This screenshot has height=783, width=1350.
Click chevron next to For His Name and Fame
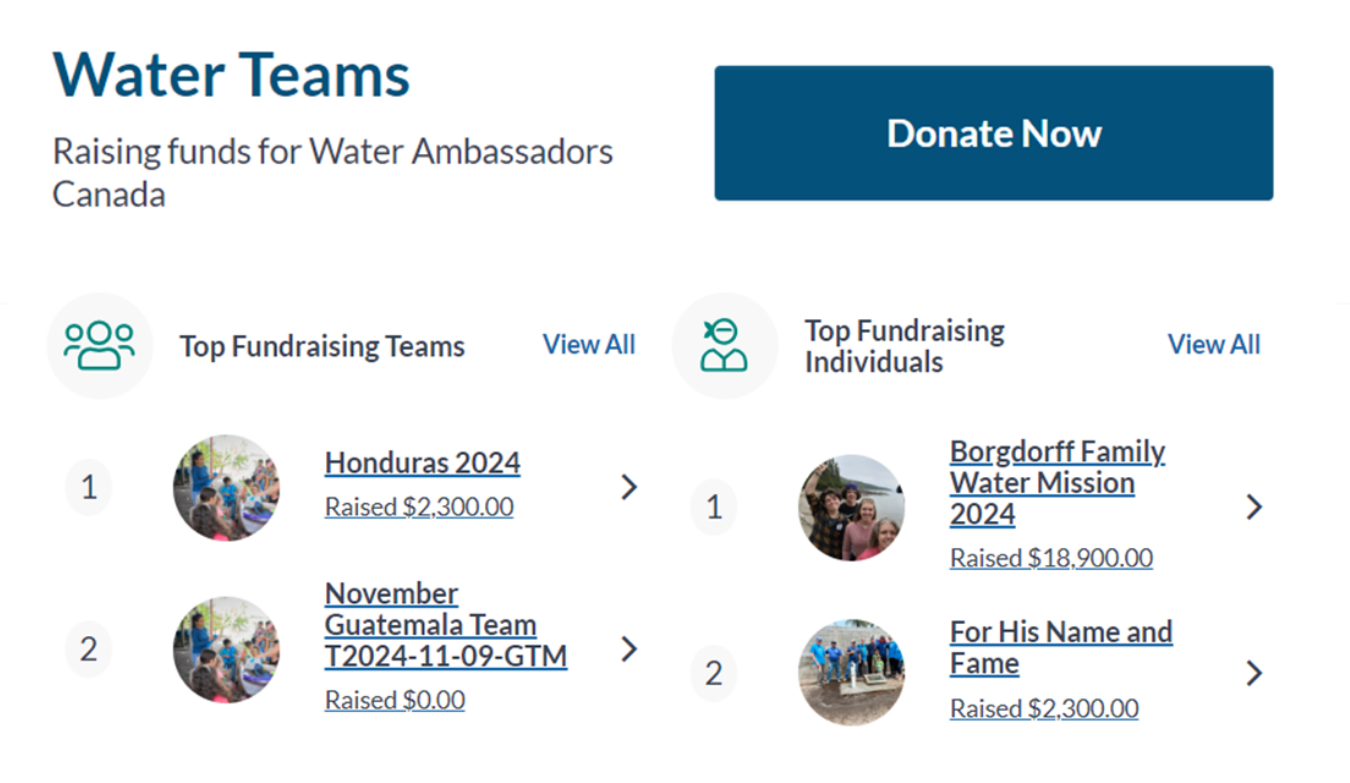[1254, 673]
